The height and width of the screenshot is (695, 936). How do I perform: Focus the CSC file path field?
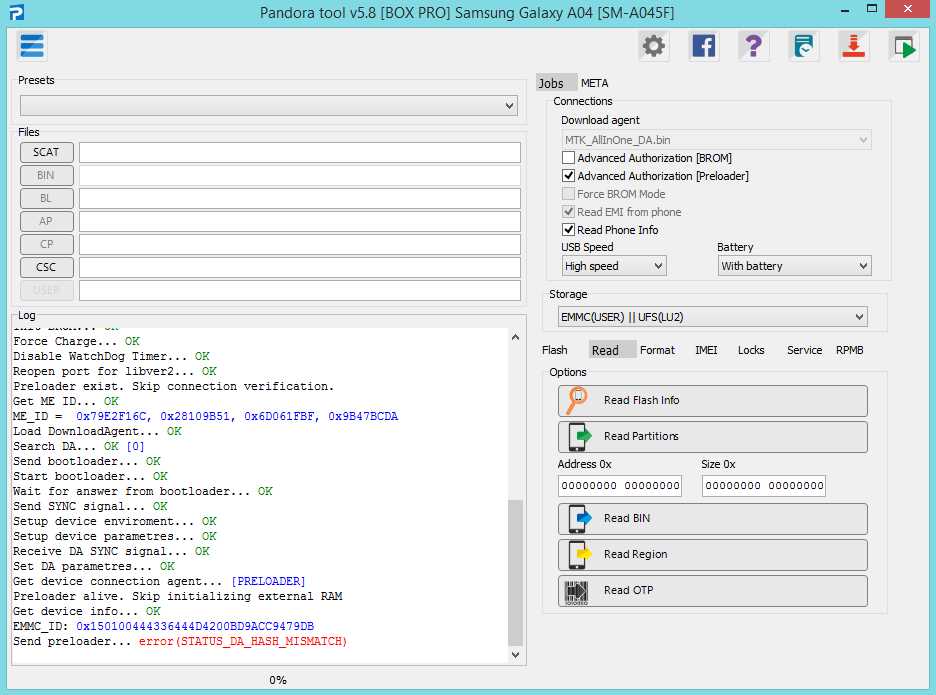pyautogui.click(x=300, y=267)
